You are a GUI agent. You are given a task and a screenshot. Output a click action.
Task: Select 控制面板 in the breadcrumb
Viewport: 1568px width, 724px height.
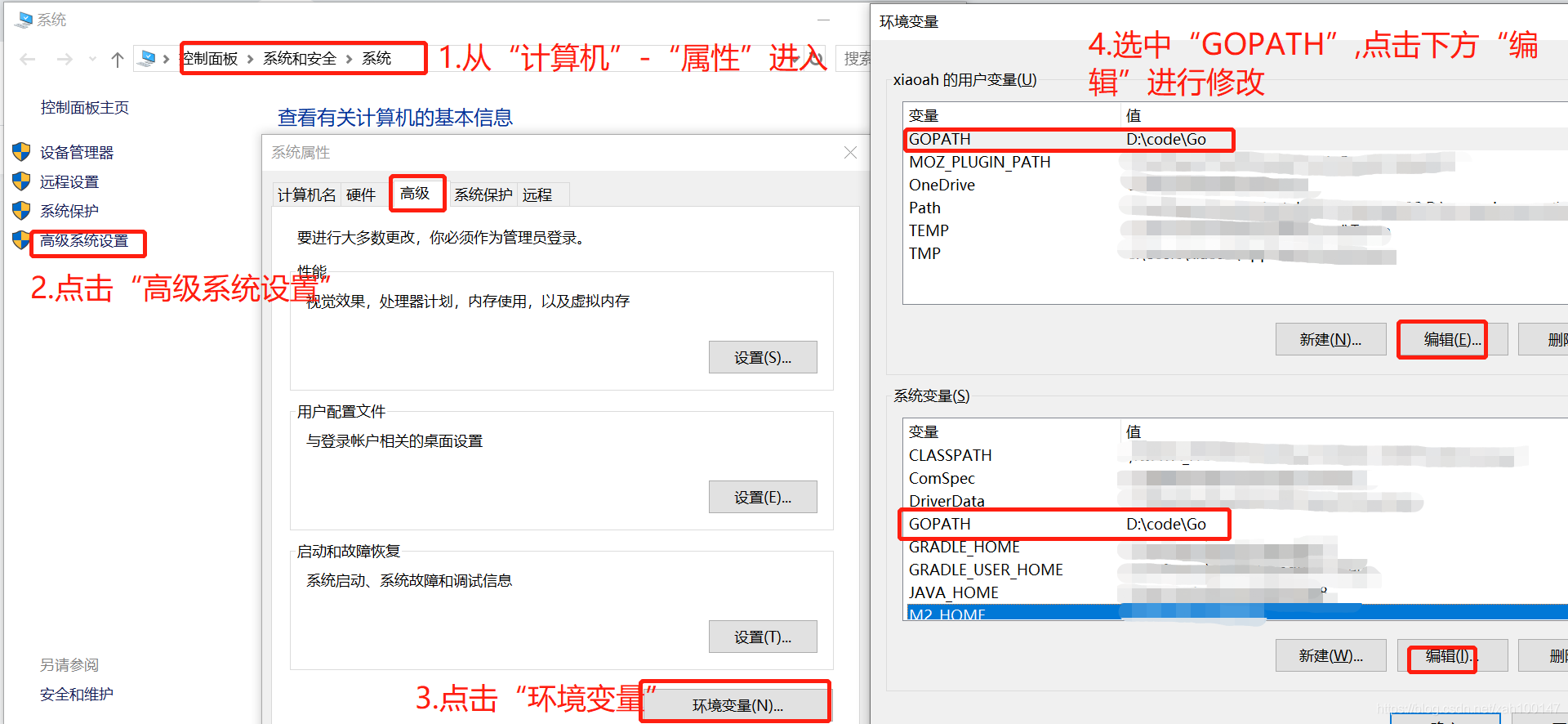click(x=210, y=59)
